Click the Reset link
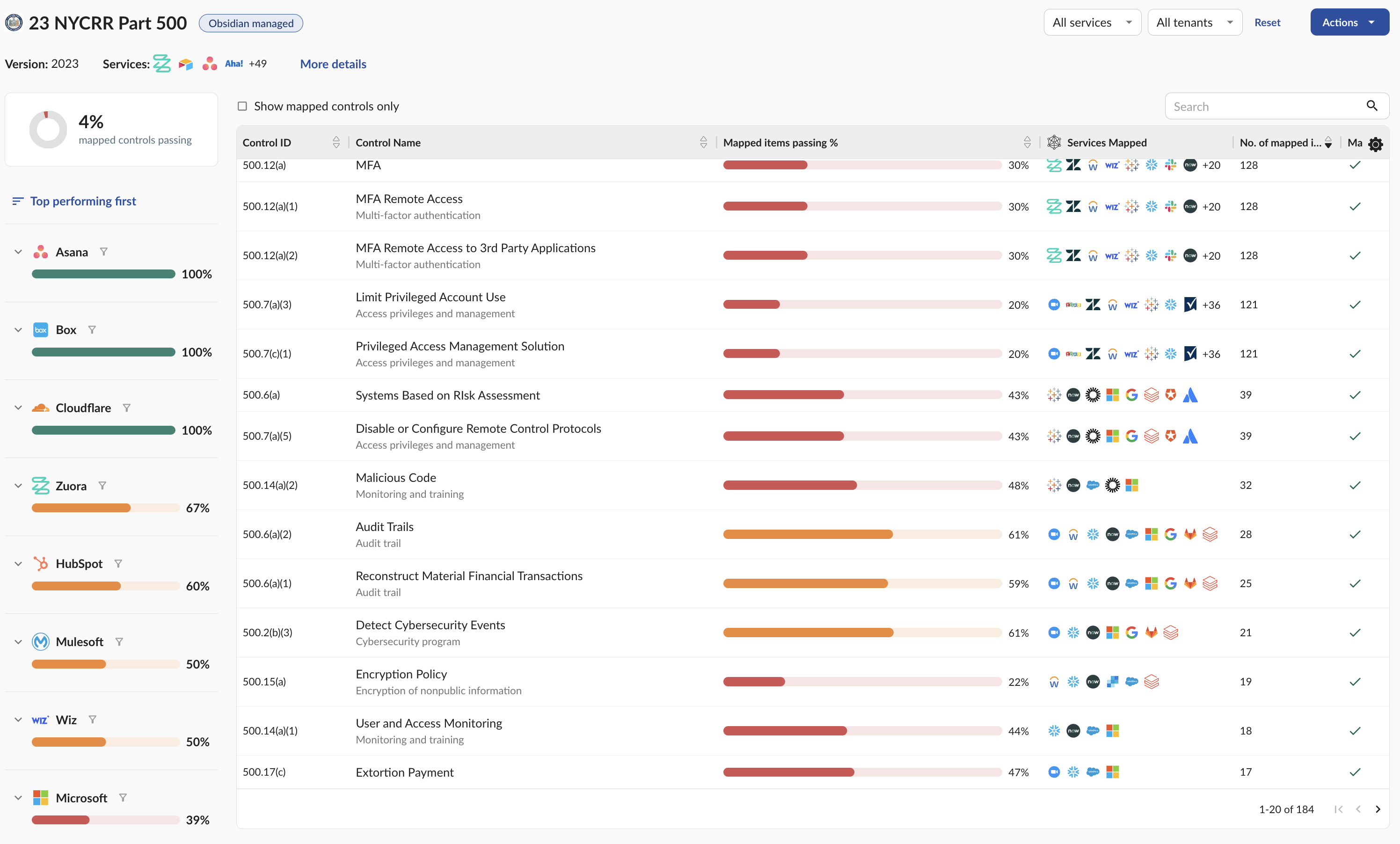Image resolution: width=1400 pixels, height=844 pixels. (x=1267, y=23)
